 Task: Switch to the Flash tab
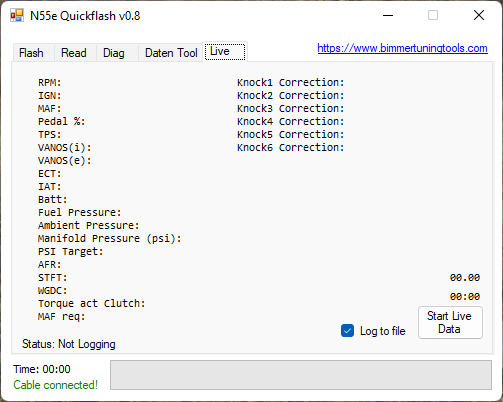click(x=33, y=53)
